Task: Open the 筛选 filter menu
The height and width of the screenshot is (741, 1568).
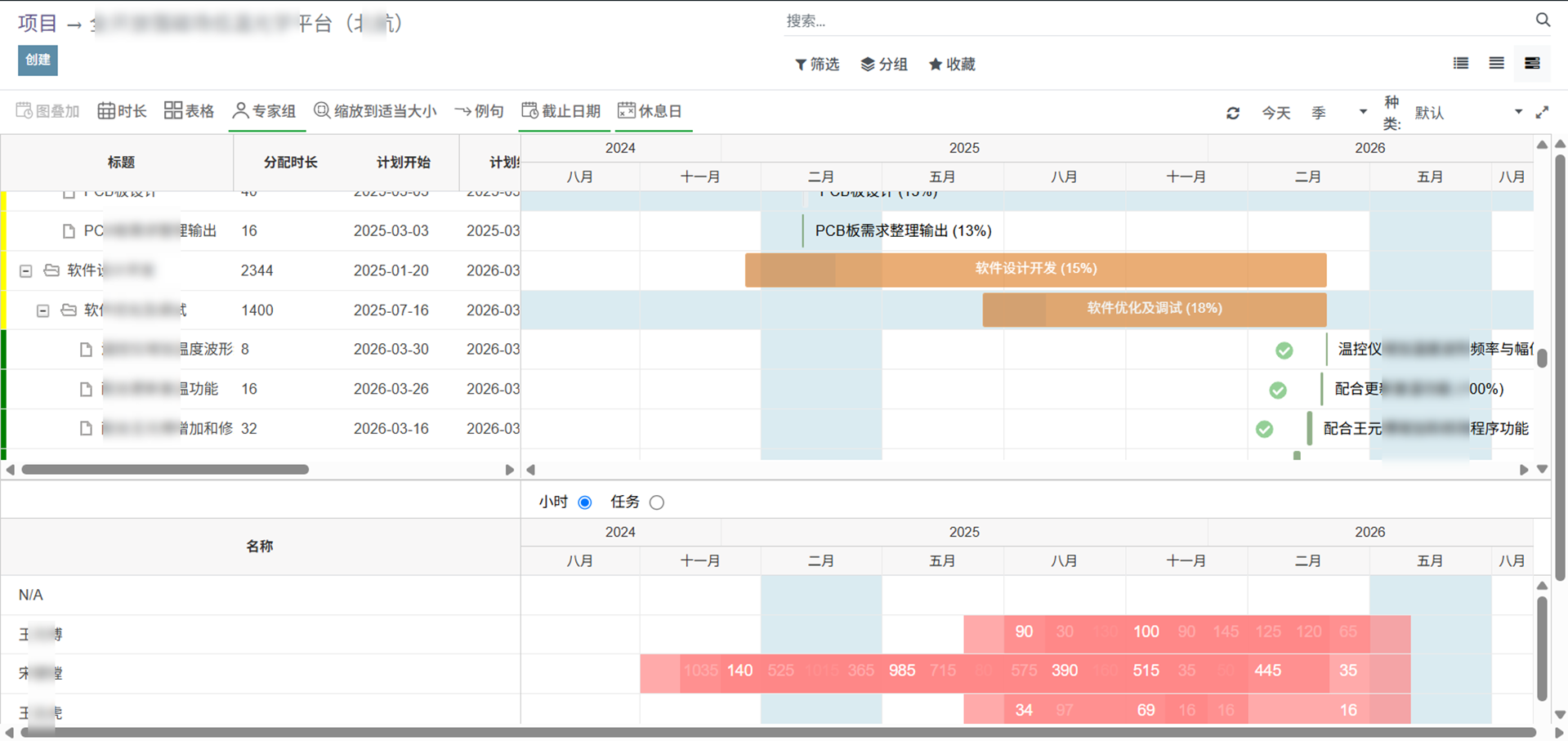Action: pyautogui.click(x=817, y=64)
